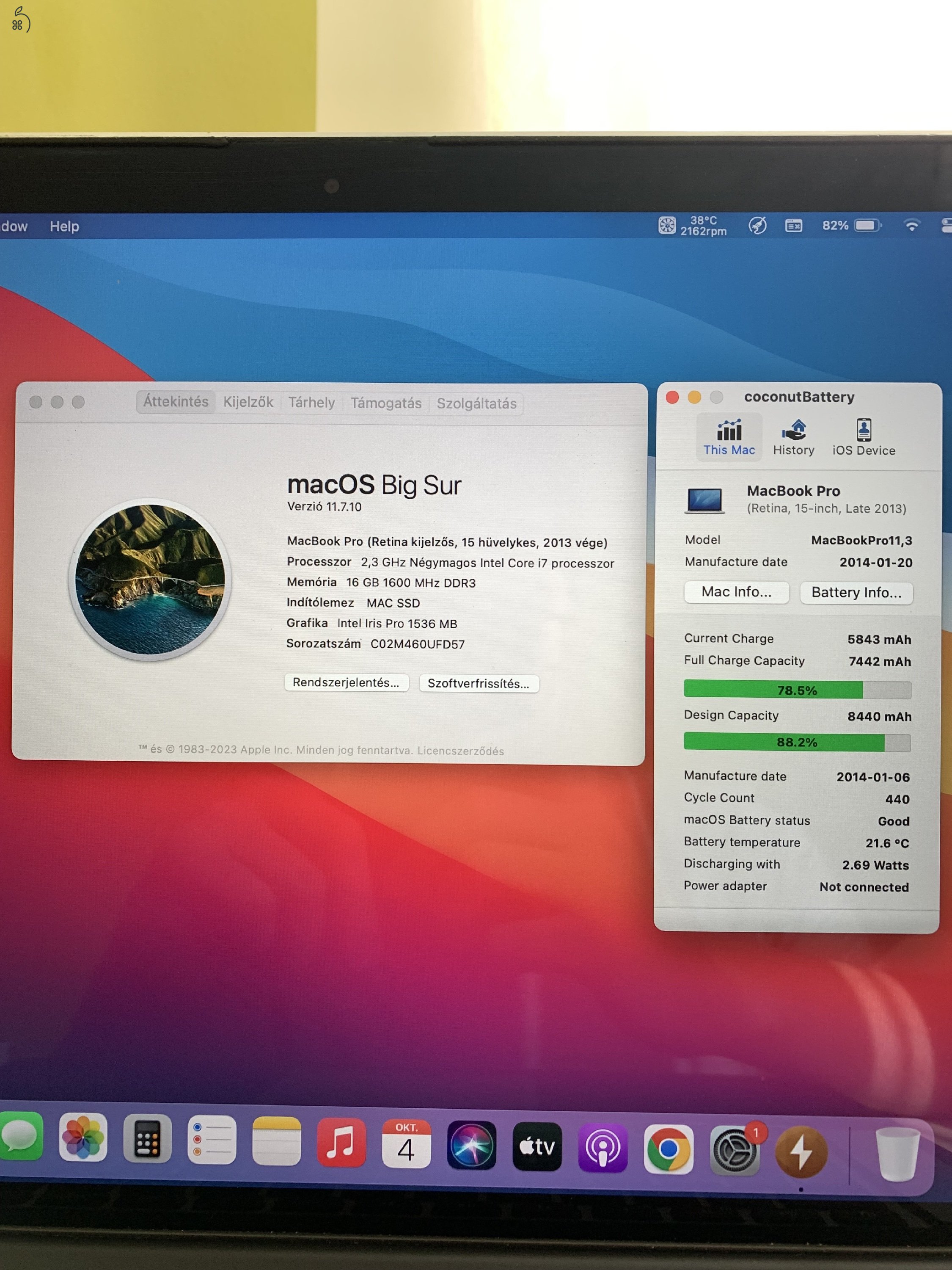Open the Music app from dock
Image resolution: width=952 pixels, height=1270 pixels.
coord(341,1143)
